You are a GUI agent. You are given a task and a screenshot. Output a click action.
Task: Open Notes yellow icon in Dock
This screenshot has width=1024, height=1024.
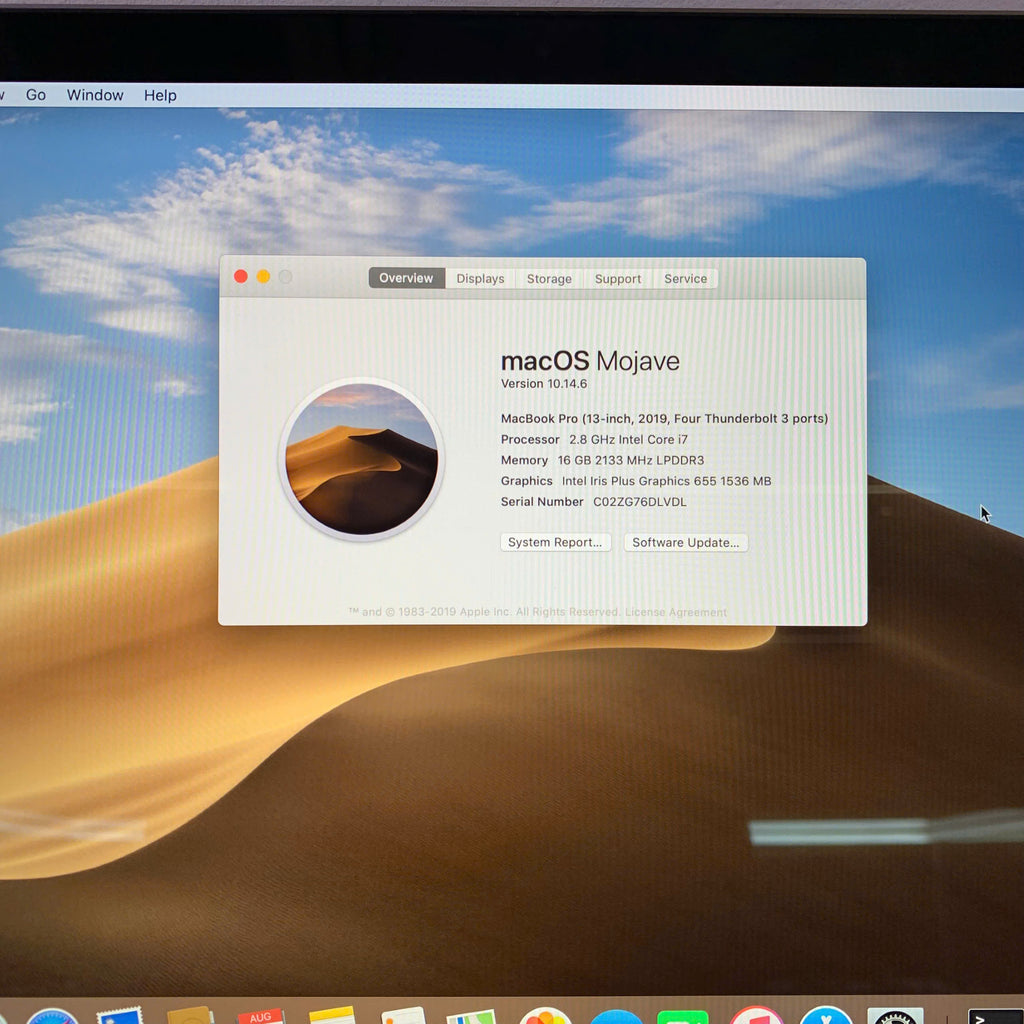coord(332,1016)
